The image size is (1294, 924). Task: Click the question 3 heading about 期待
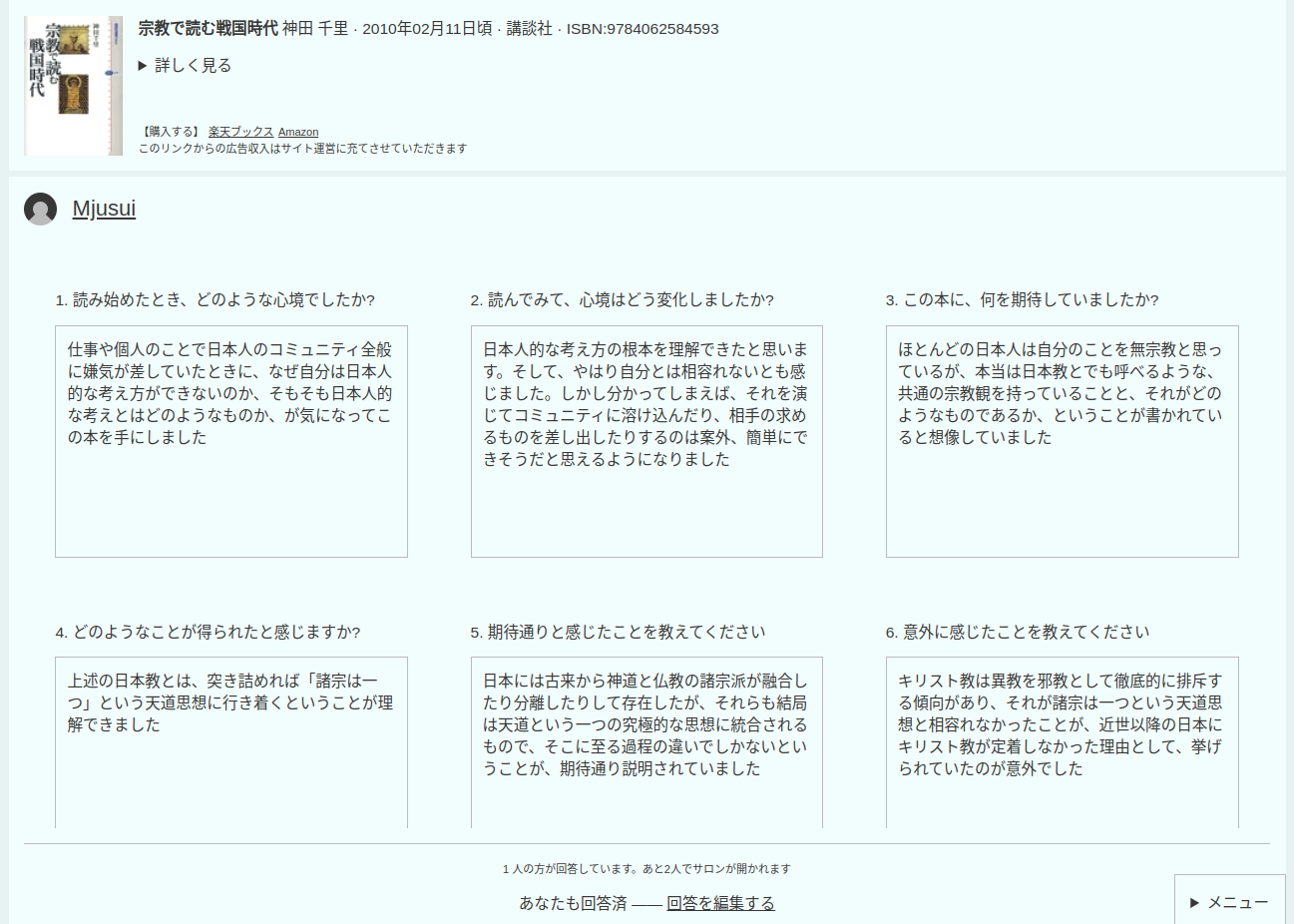pos(1022,300)
